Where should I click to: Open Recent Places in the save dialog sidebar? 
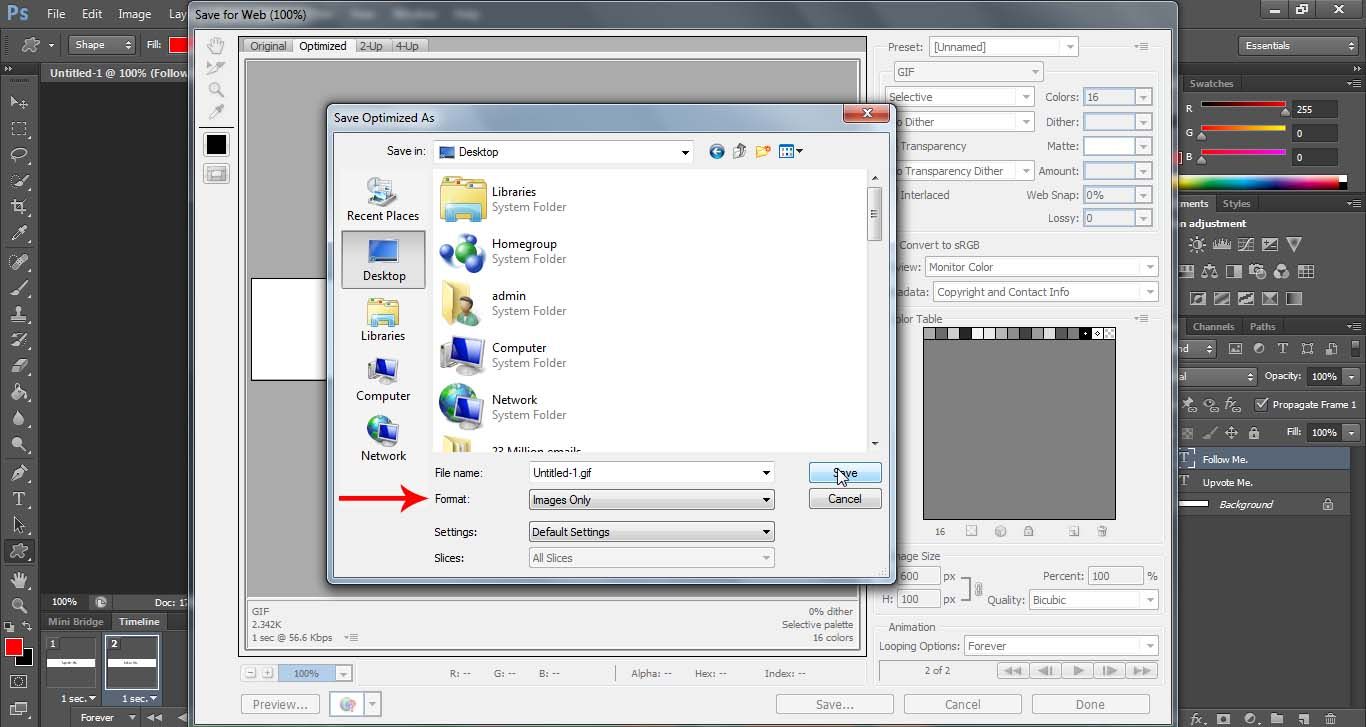(x=383, y=199)
